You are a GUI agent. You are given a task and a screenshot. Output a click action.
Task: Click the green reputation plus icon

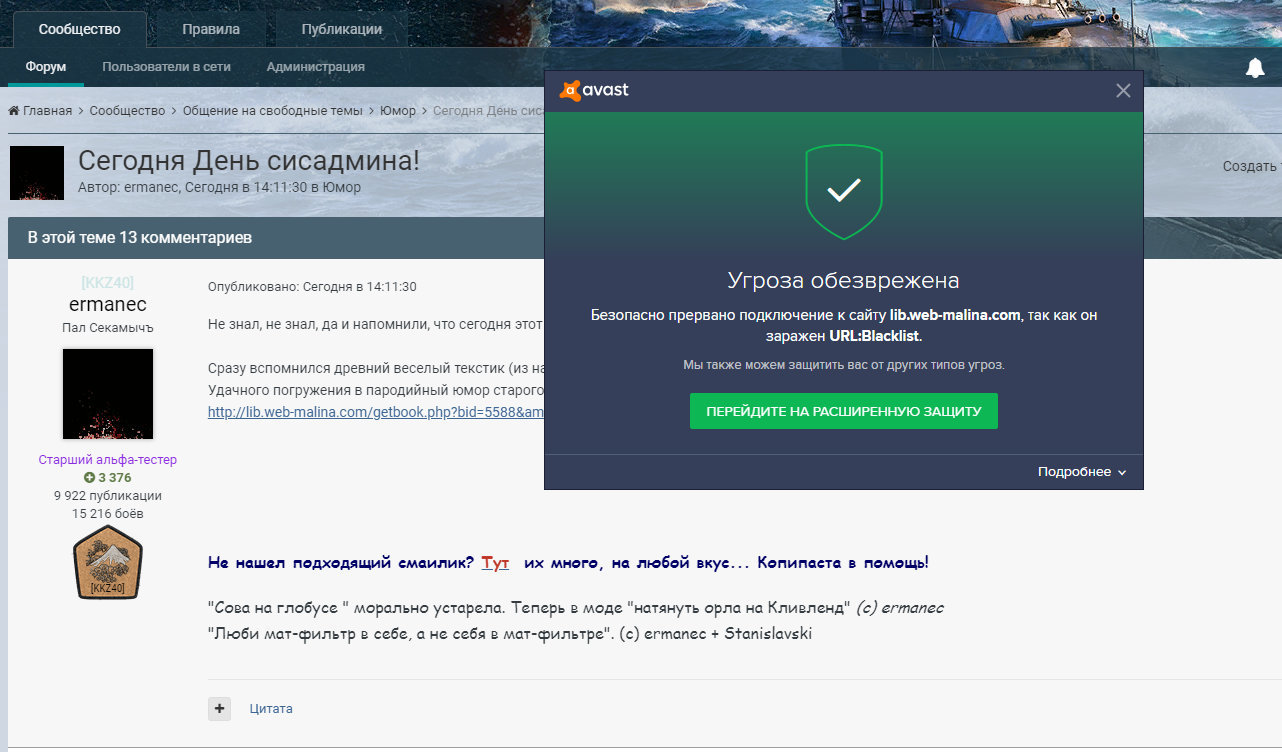pyautogui.click(x=89, y=477)
